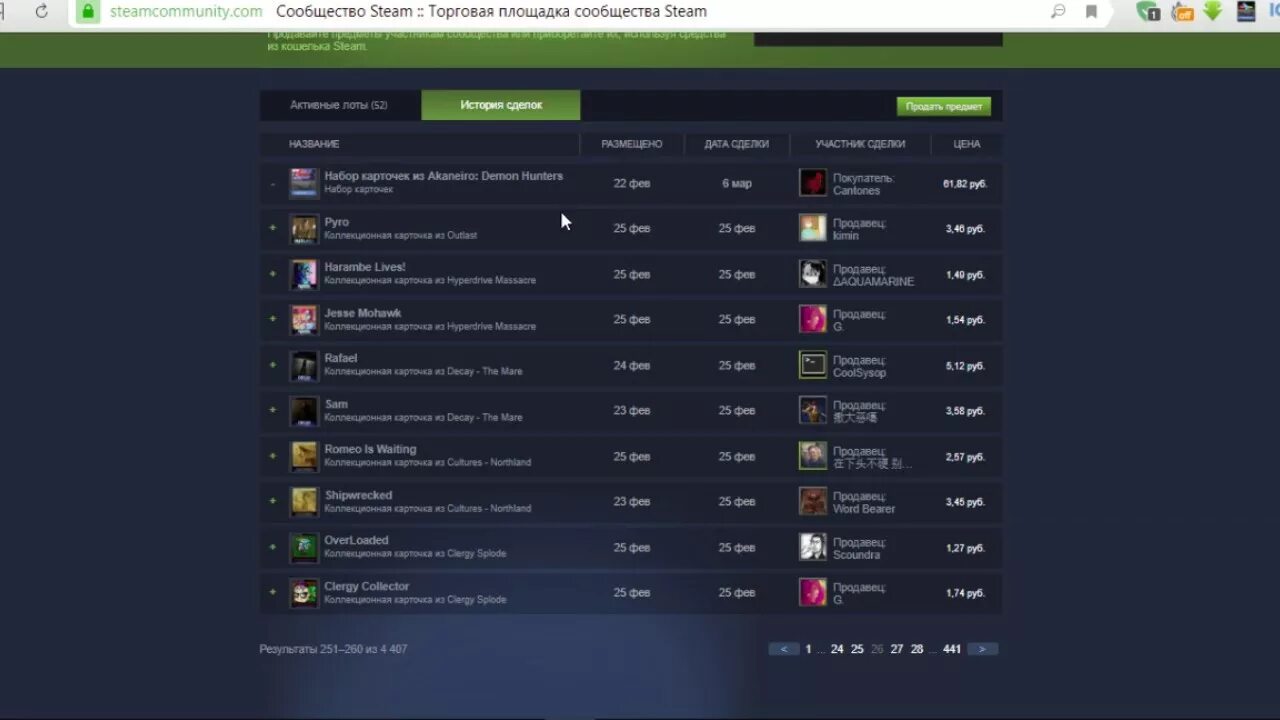
Task: Open the Rafael card thumbnail
Action: (304, 365)
